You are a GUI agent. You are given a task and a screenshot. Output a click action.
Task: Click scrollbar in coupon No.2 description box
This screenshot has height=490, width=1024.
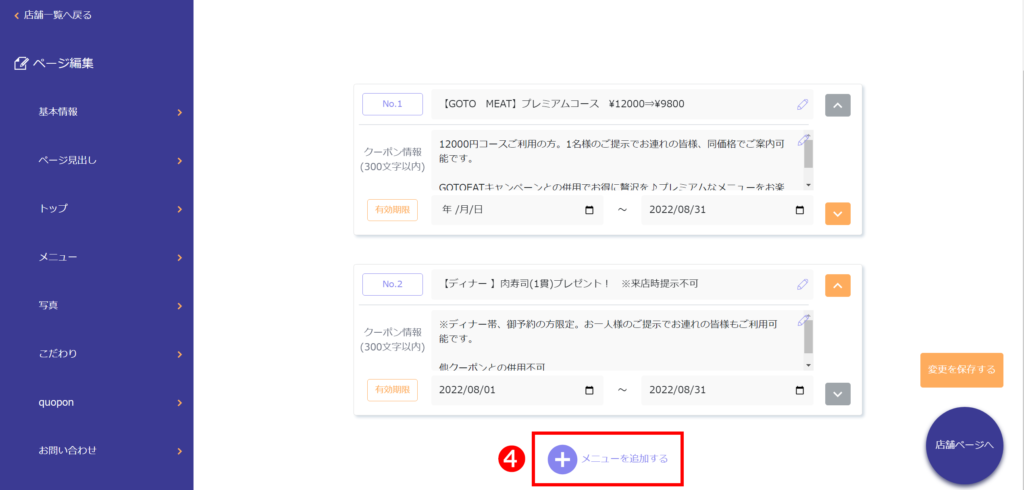pyautogui.click(x=808, y=340)
